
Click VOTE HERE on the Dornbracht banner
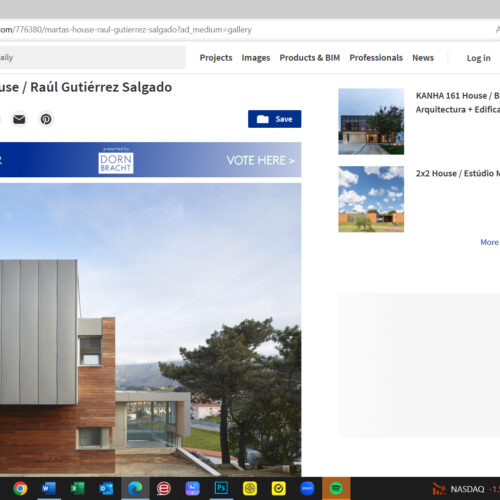[260, 160]
